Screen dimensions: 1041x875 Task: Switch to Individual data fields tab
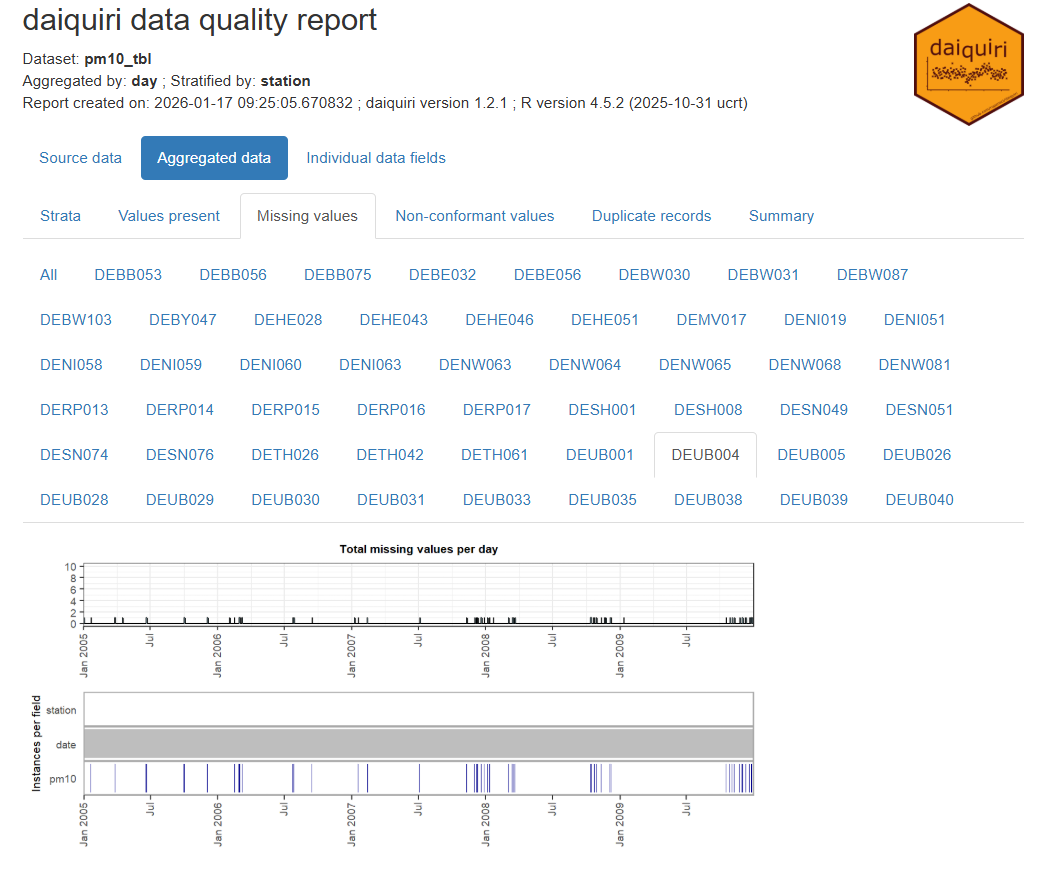pyautogui.click(x=376, y=158)
